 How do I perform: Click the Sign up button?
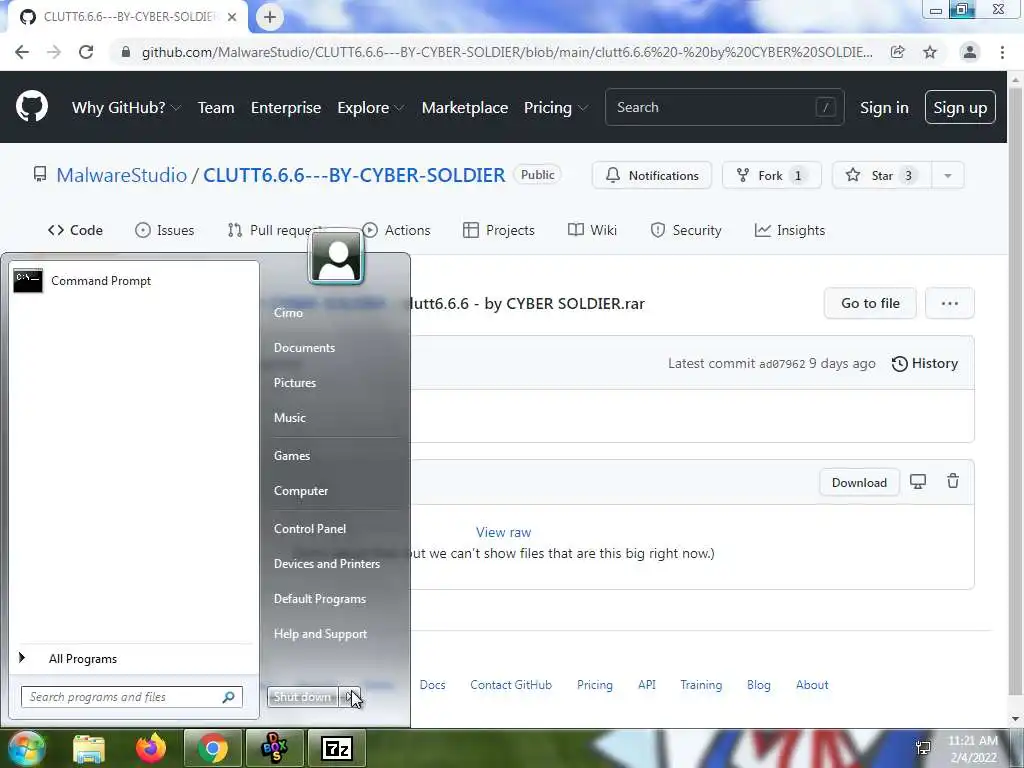(x=960, y=107)
